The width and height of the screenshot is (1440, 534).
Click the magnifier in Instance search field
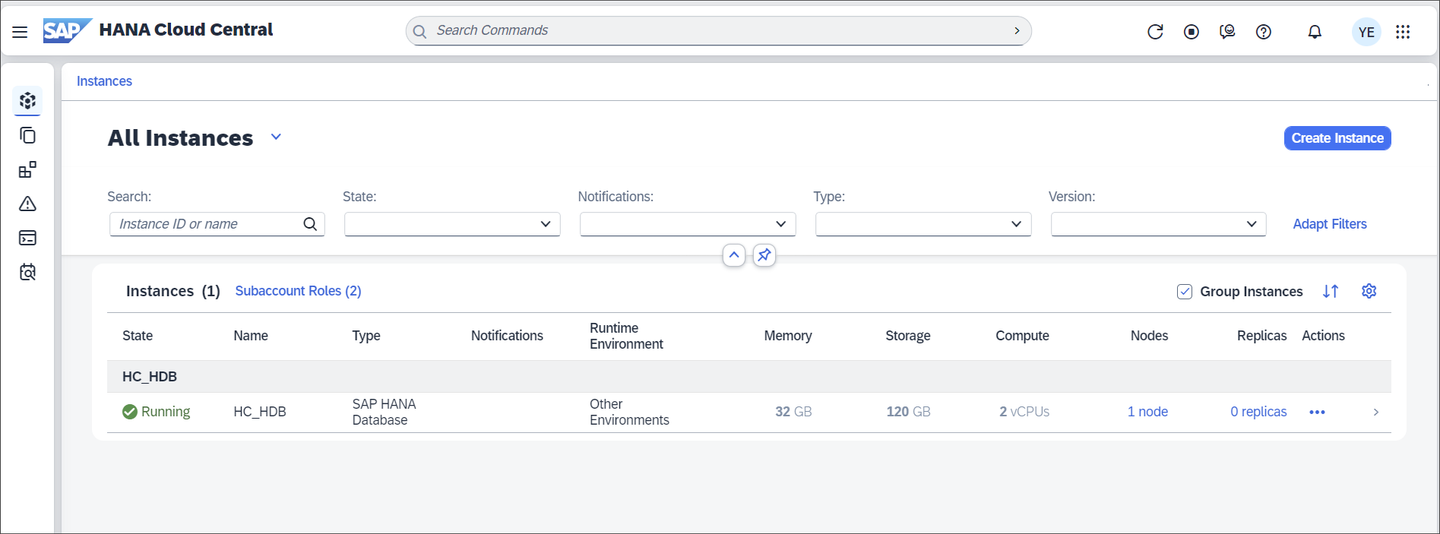point(310,224)
